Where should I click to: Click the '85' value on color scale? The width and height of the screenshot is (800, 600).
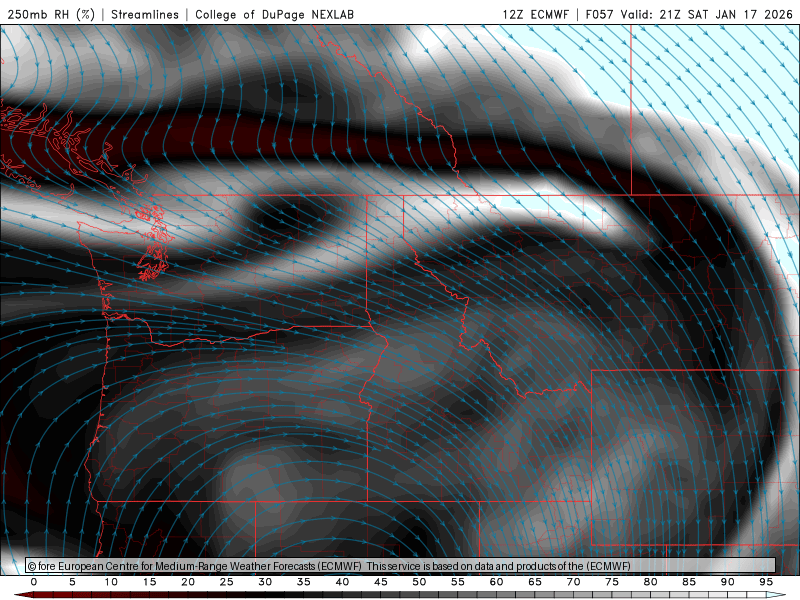point(689,582)
